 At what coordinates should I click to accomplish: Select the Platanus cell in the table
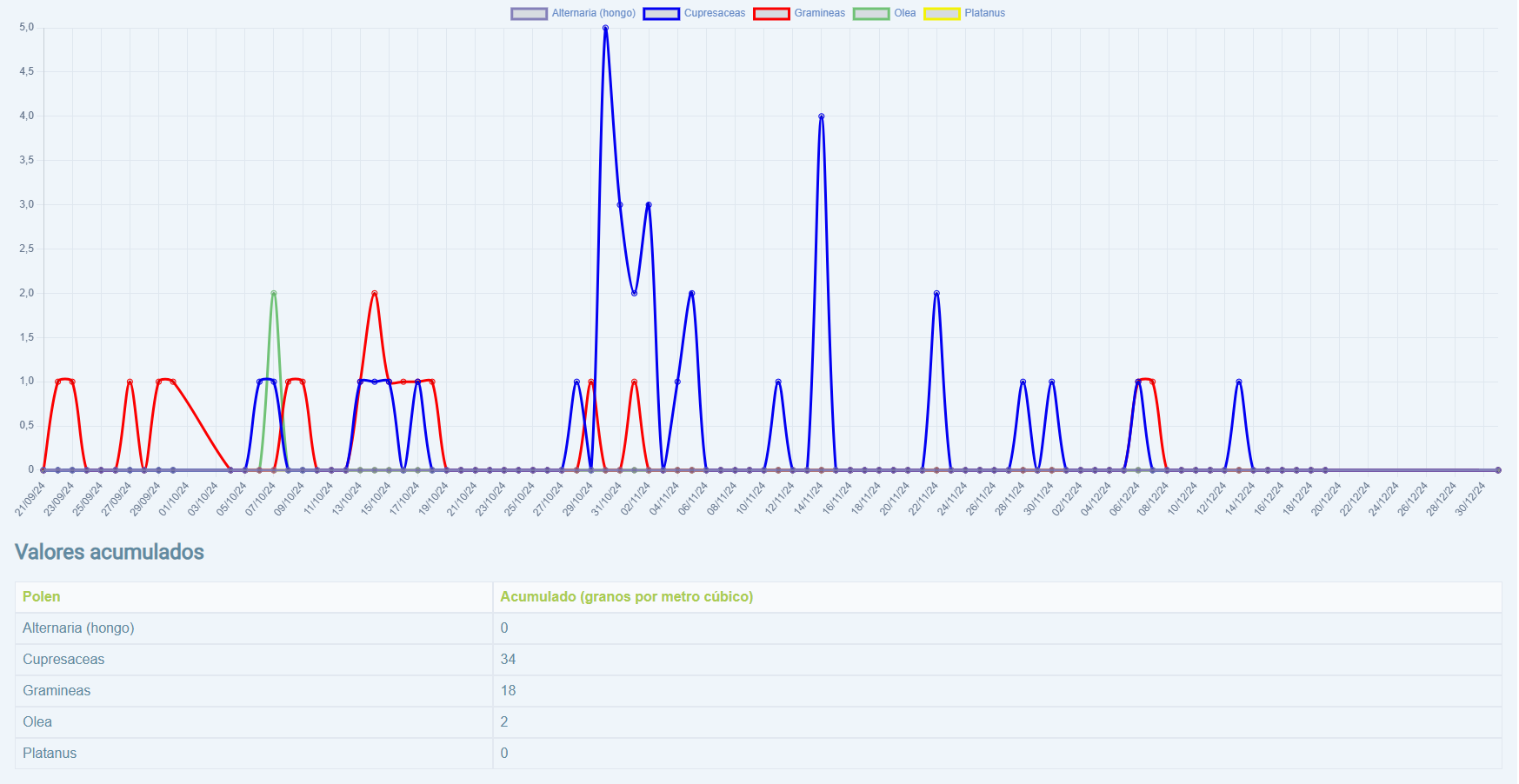coord(50,753)
